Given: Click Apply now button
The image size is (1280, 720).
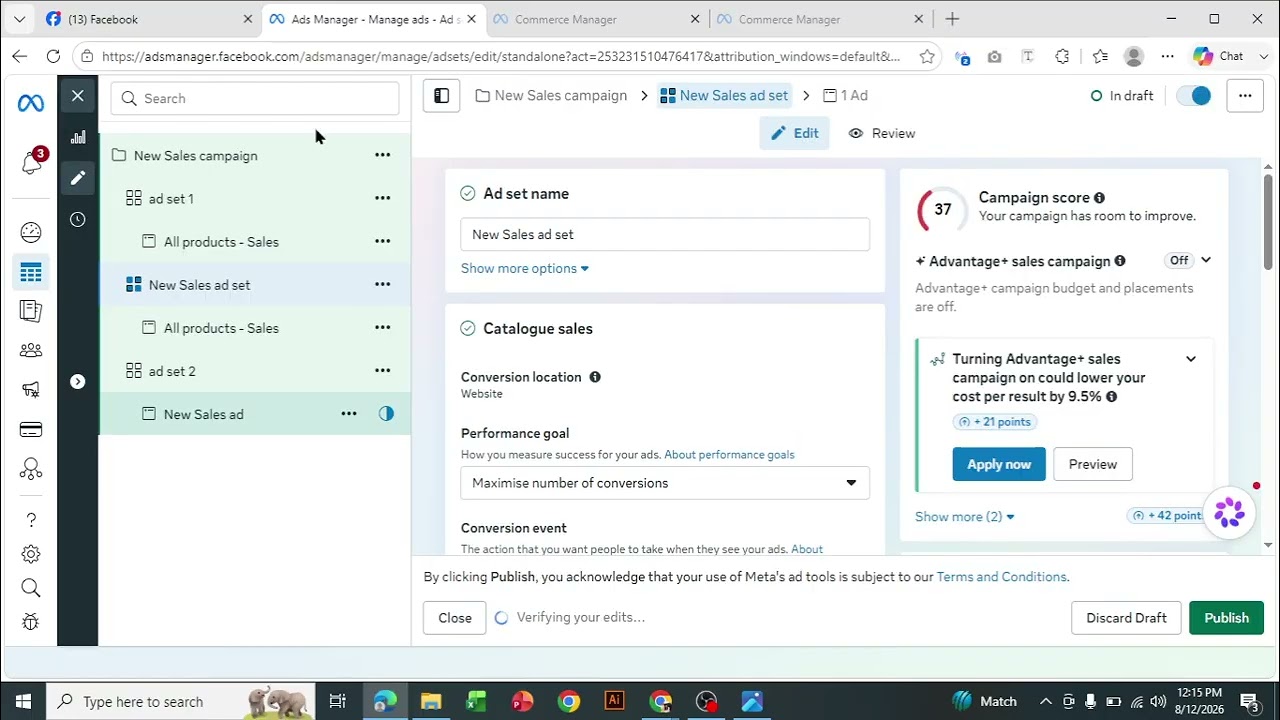Looking at the screenshot, I should [999, 464].
